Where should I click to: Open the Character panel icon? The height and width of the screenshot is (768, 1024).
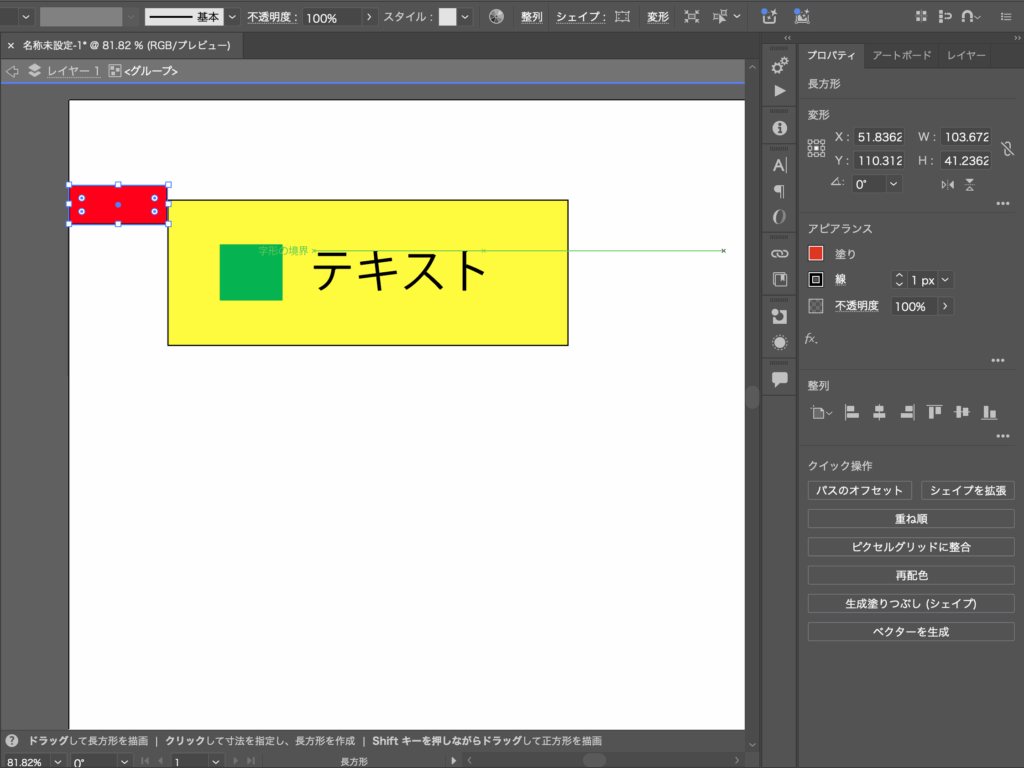tap(780, 165)
